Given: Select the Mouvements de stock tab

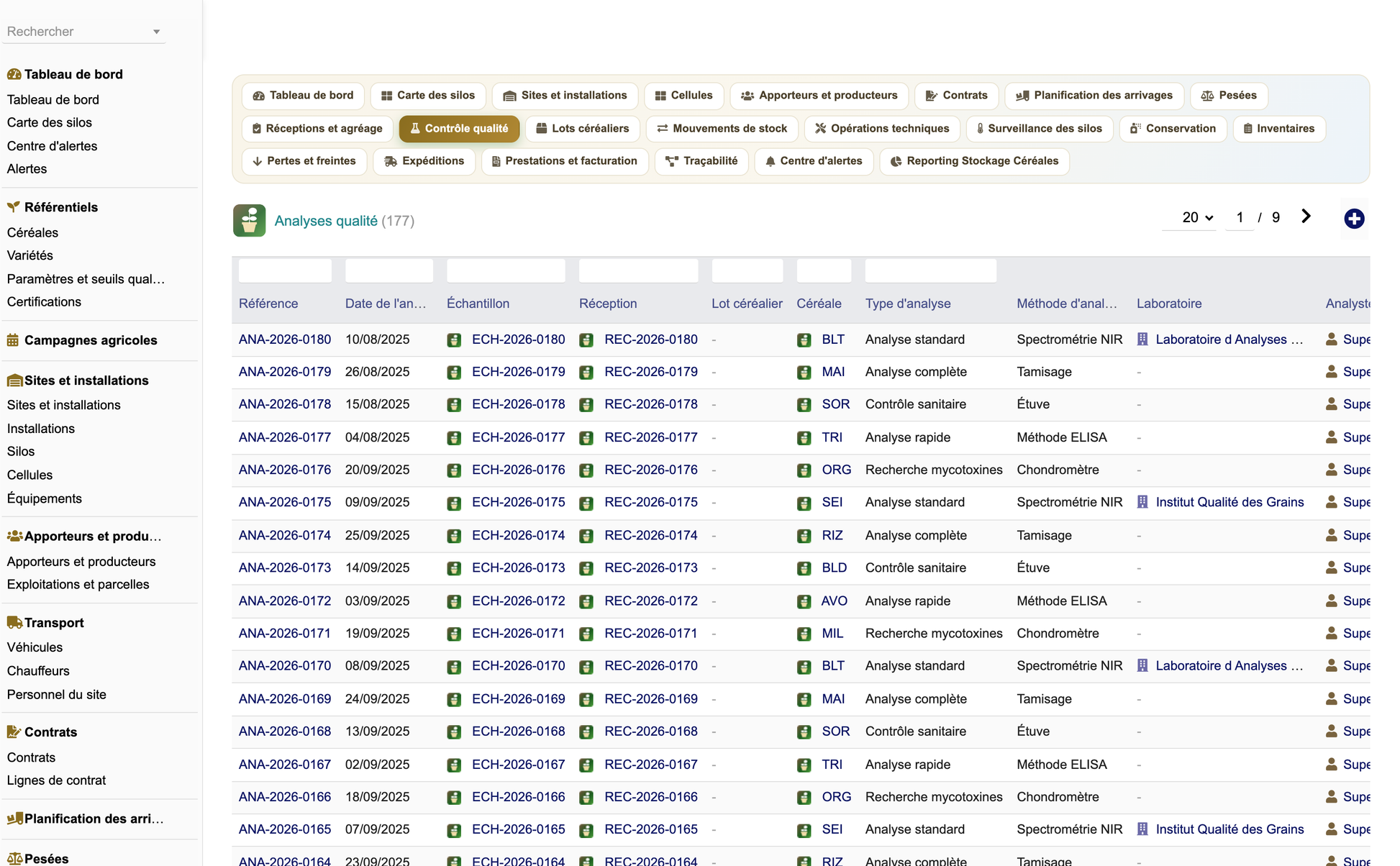Looking at the screenshot, I should pos(722,129).
